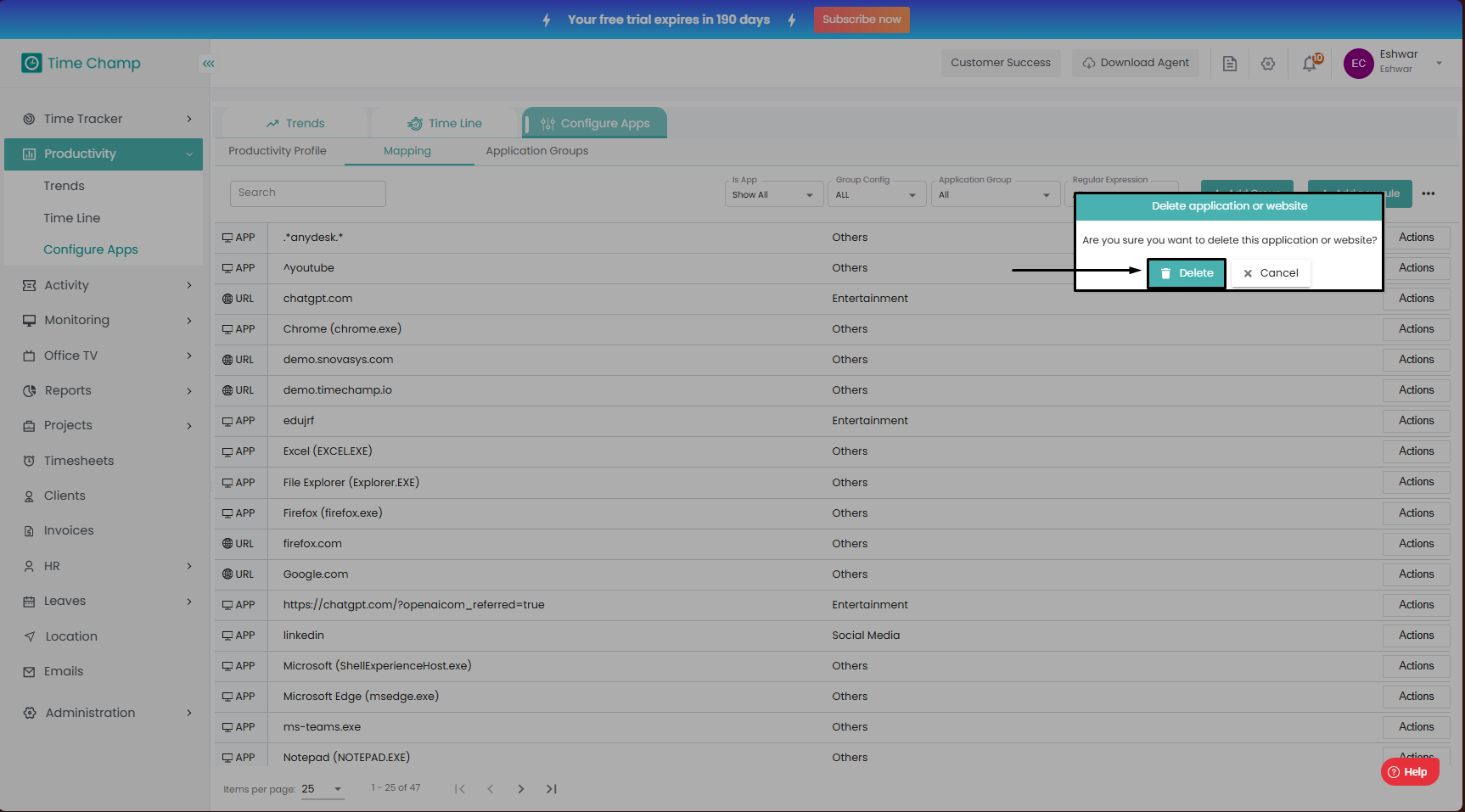1465x812 pixels.
Task: Change items per page dropdown
Action: (322, 789)
